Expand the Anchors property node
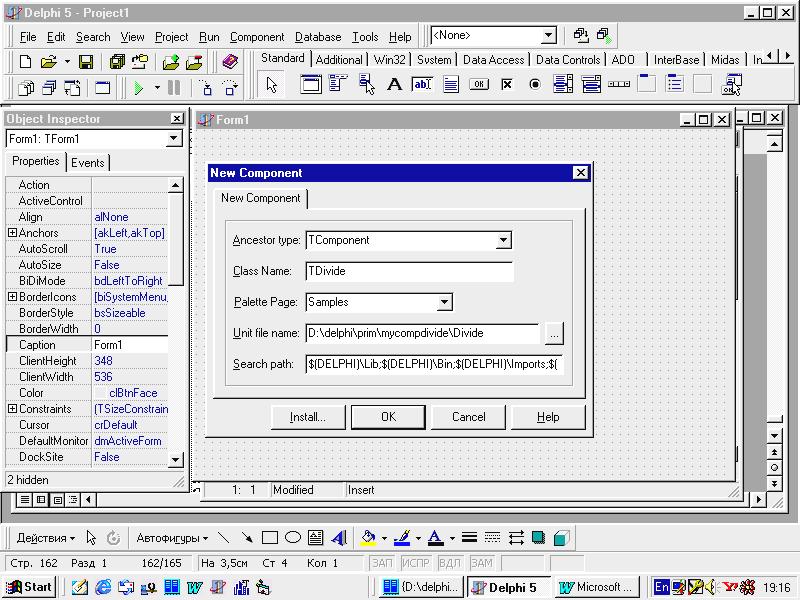This screenshot has height=600, width=800. point(12,233)
